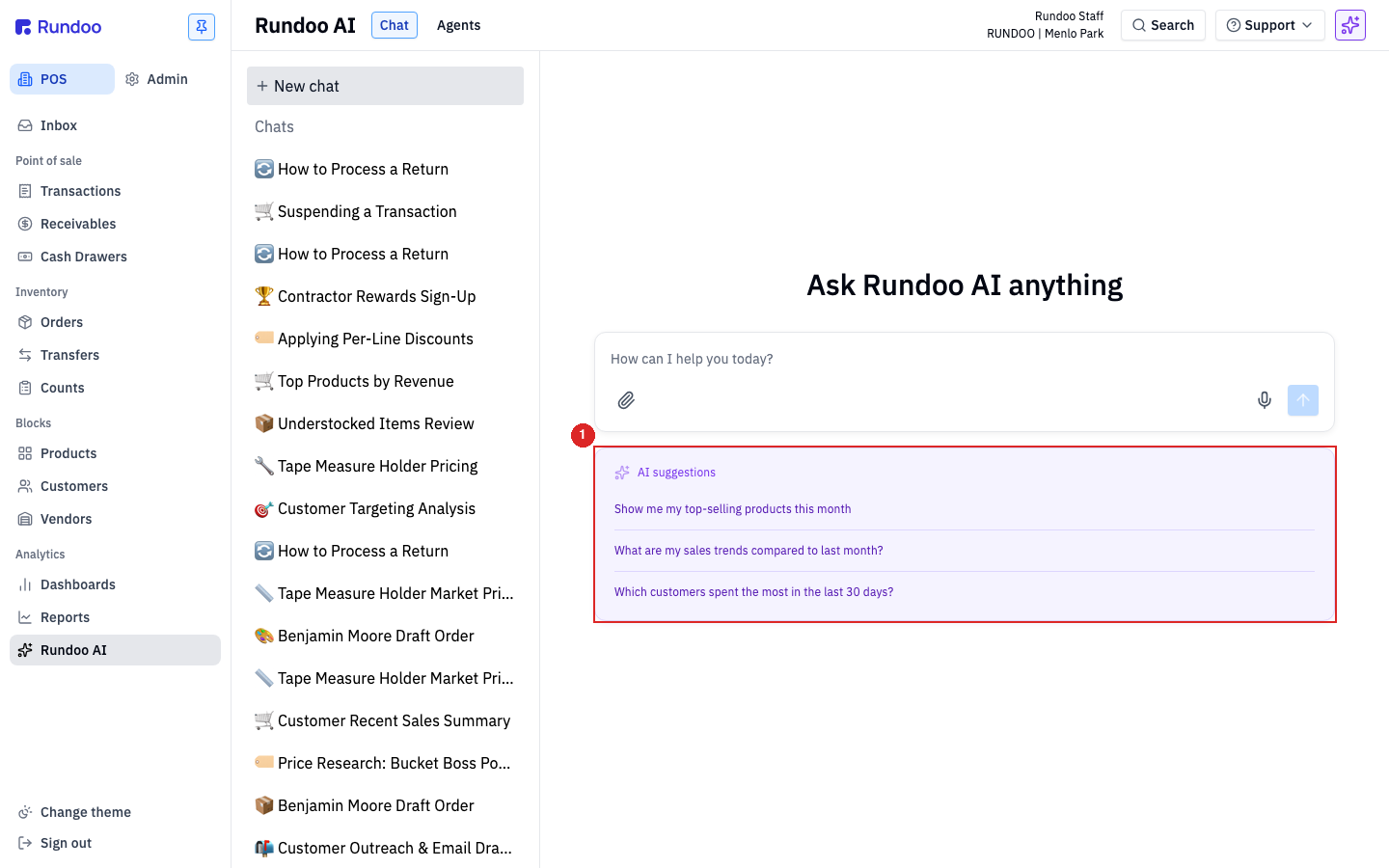Open 'Customer Outreach & Email Dra...' chat
The image size is (1389, 868).
point(385,848)
